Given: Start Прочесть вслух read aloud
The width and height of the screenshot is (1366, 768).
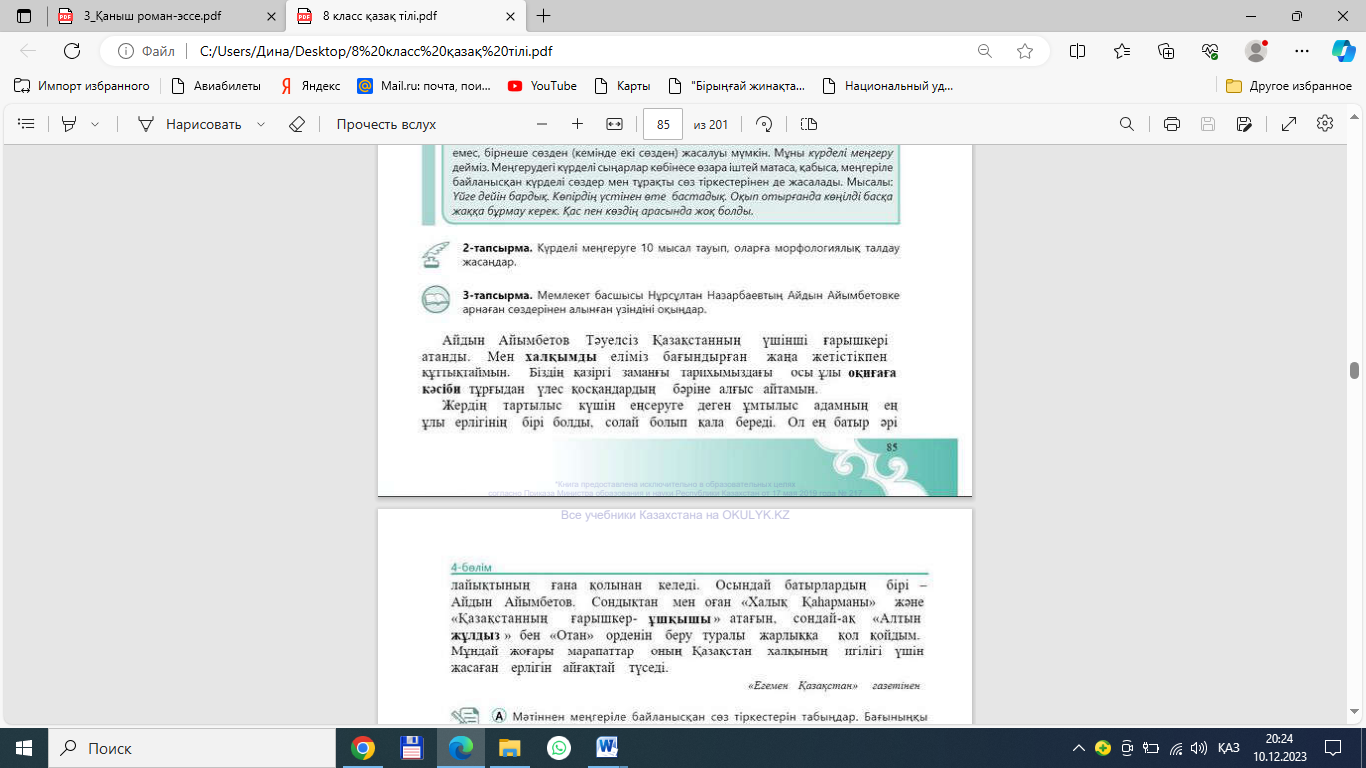Looking at the screenshot, I should [x=386, y=124].
